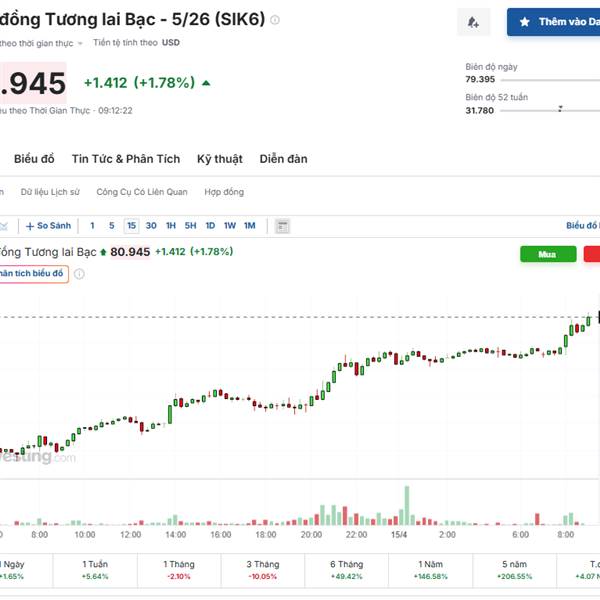The height and width of the screenshot is (600, 600).
Task: Switch to Tin Tức & Phân Tích tab
Action: click(x=126, y=159)
